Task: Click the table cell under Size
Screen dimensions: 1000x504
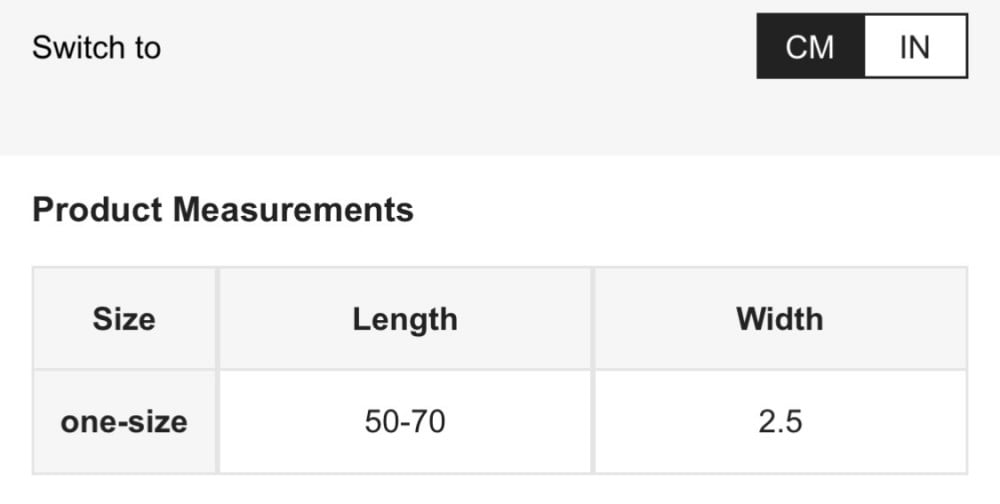Action: click(124, 421)
